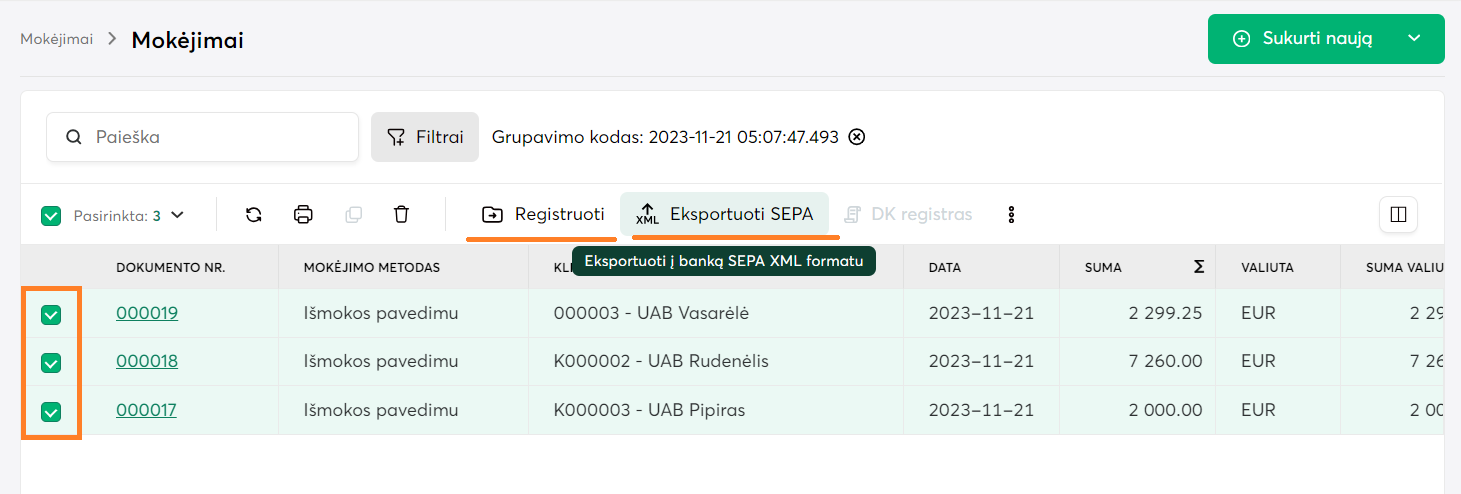The image size is (1461, 494).
Task: Uncheck the payment 000019 checkbox
Action: coord(51,315)
